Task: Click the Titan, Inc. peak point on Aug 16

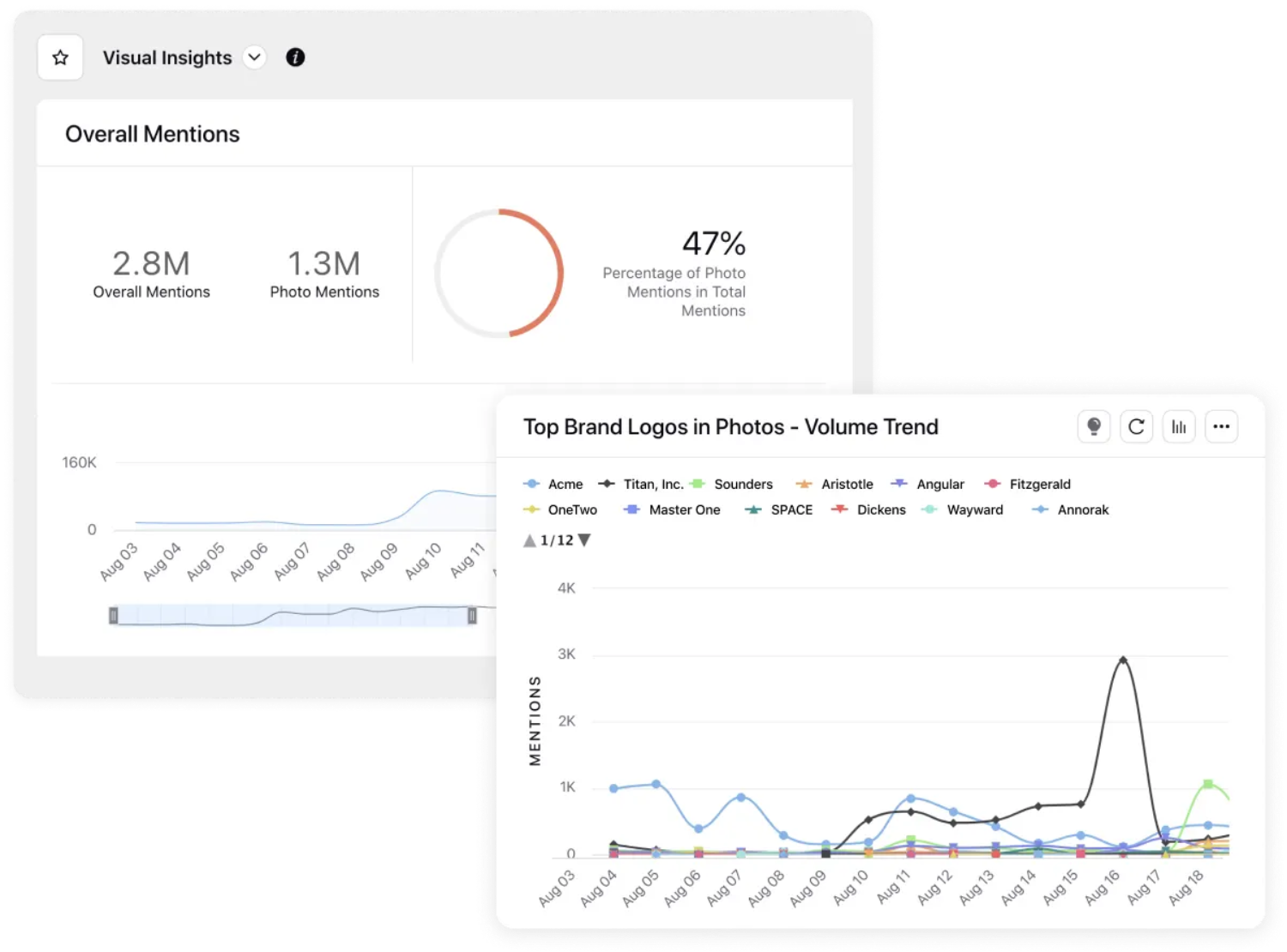Action: [x=1123, y=660]
